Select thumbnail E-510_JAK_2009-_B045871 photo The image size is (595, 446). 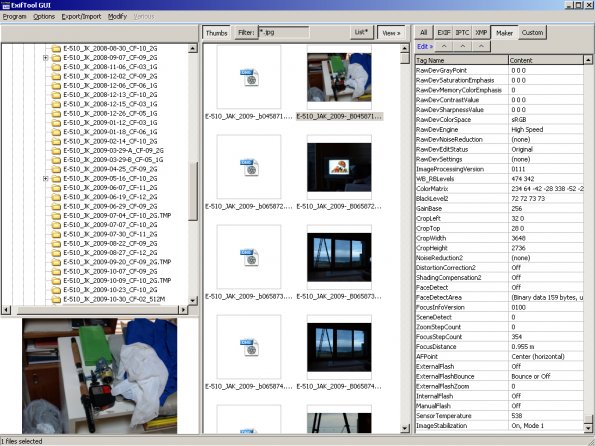click(x=339, y=77)
